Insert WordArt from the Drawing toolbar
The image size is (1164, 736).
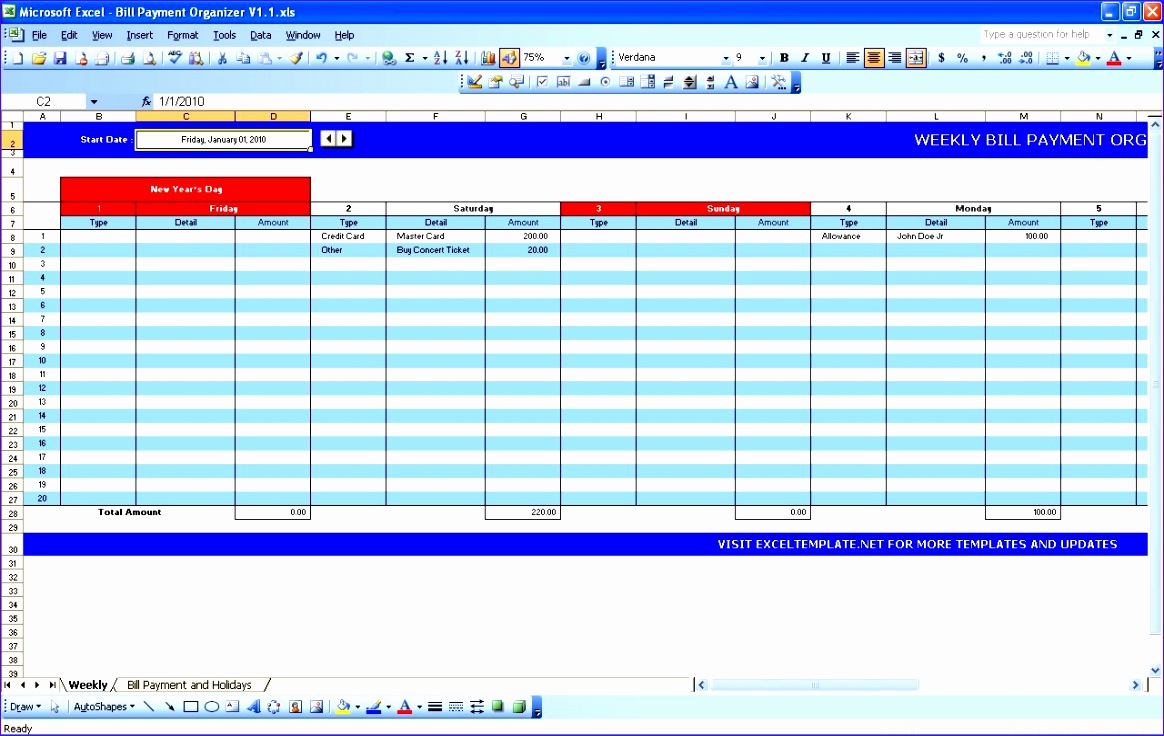(x=253, y=707)
